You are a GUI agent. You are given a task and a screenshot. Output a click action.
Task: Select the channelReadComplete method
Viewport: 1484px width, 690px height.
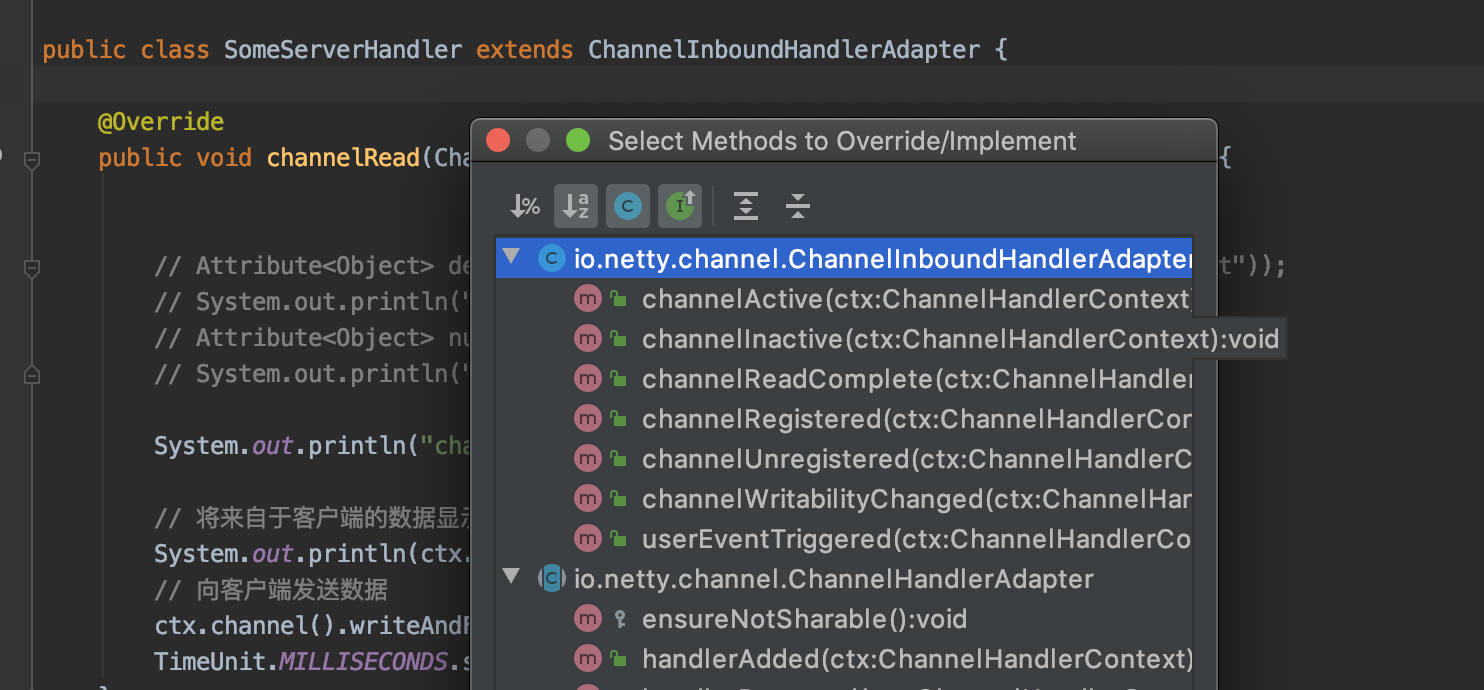pos(844,379)
